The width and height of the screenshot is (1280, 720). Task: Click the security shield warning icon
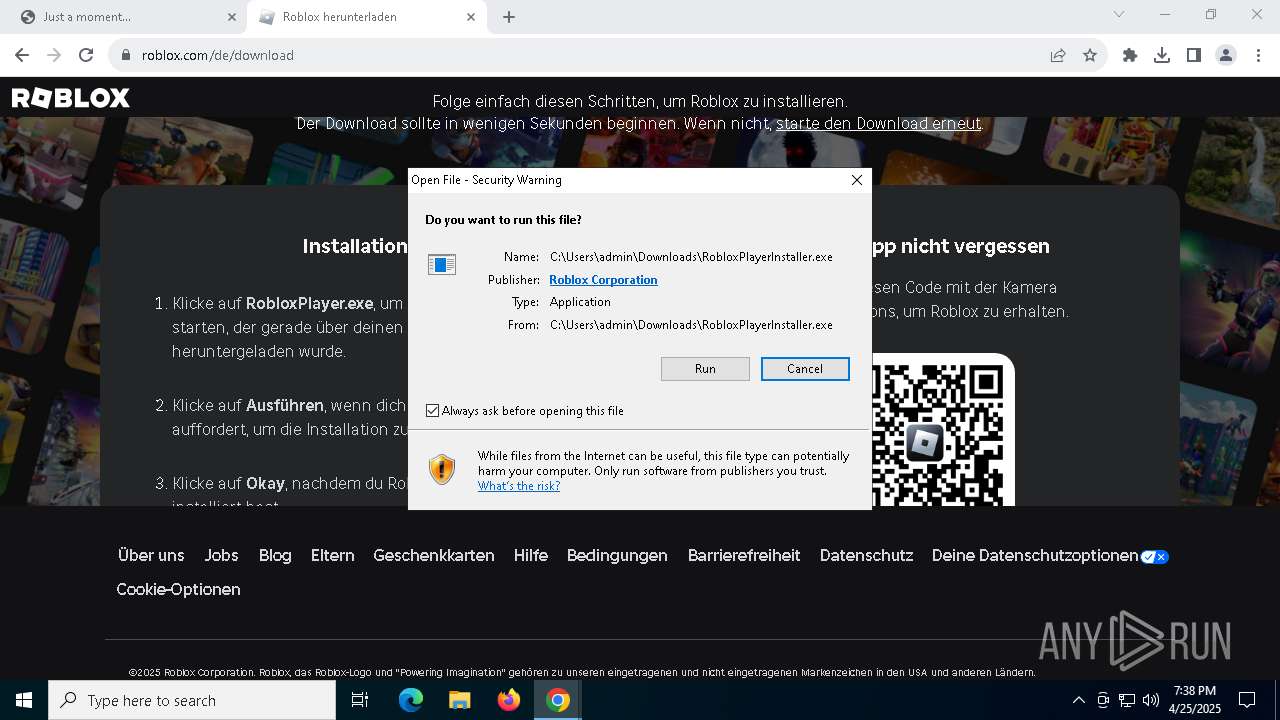441,469
